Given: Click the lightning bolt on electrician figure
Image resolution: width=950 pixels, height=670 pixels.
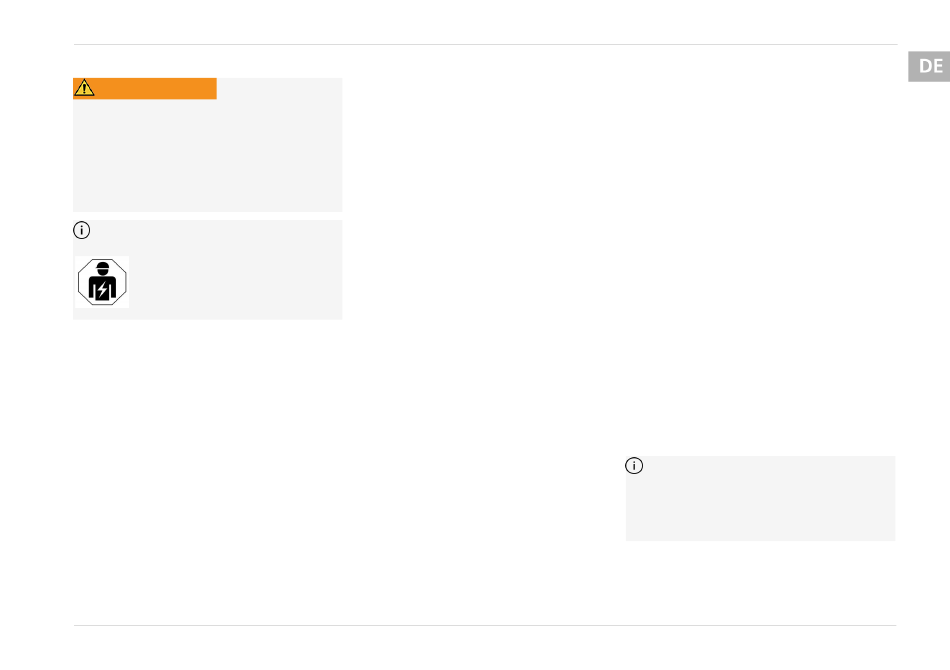Looking at the screenshot, I should 102,291.
